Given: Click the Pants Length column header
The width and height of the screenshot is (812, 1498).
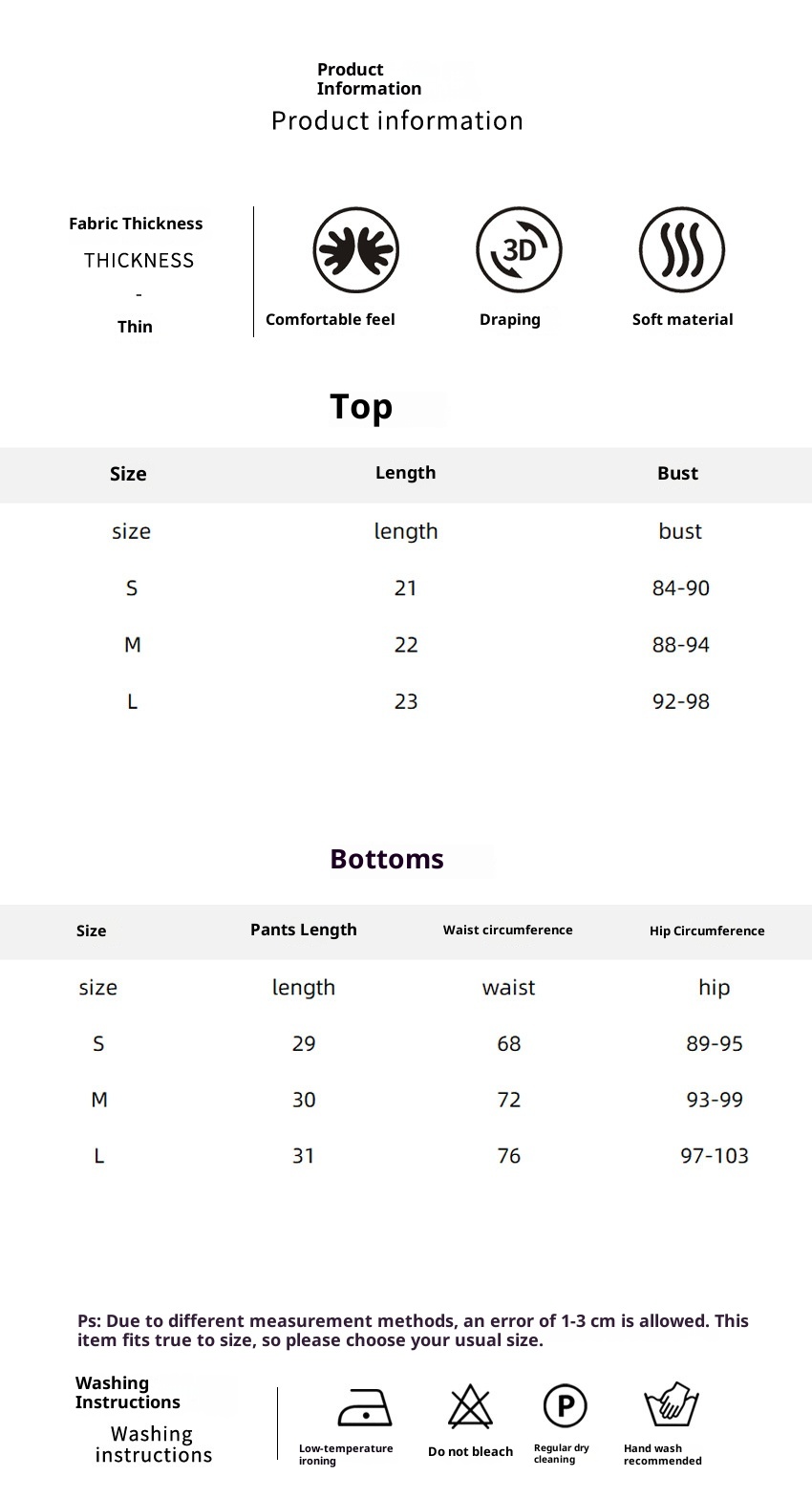Looking at the screenshot, I should point(304,930).
